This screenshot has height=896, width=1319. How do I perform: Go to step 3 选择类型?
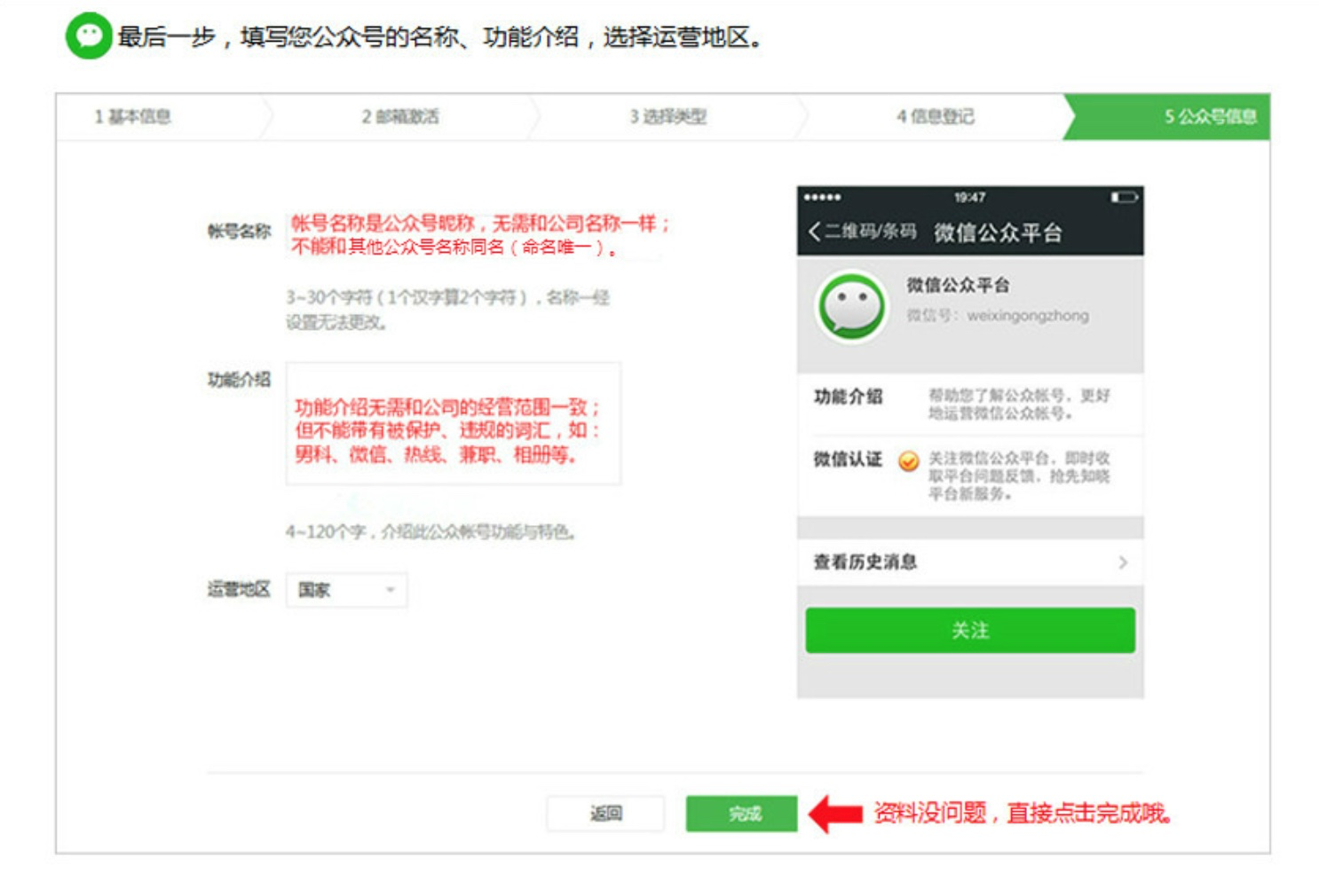pos(668,116)
